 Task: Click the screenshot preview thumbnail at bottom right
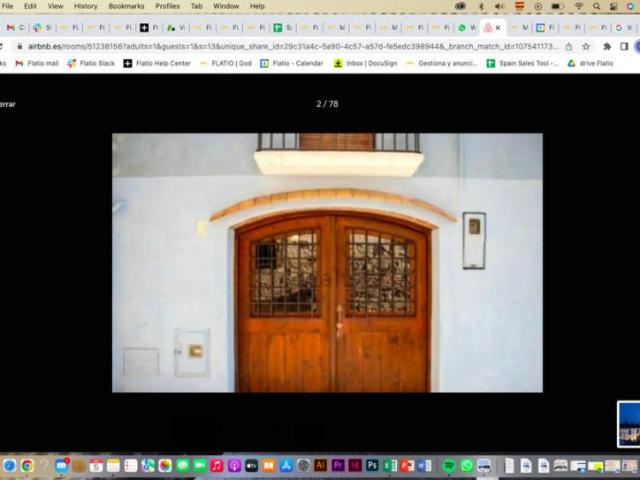628,422
